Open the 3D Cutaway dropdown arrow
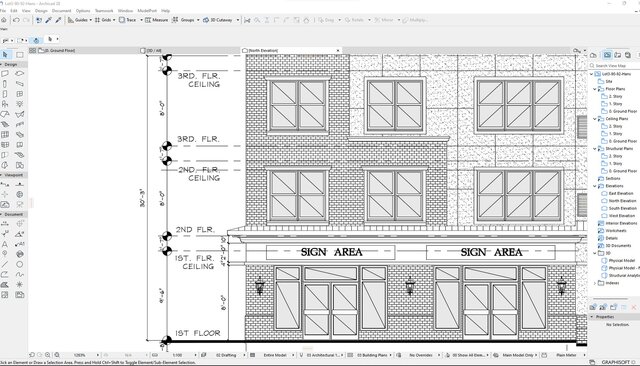Screen dimensions: 640x366 (x=238, y=20)
